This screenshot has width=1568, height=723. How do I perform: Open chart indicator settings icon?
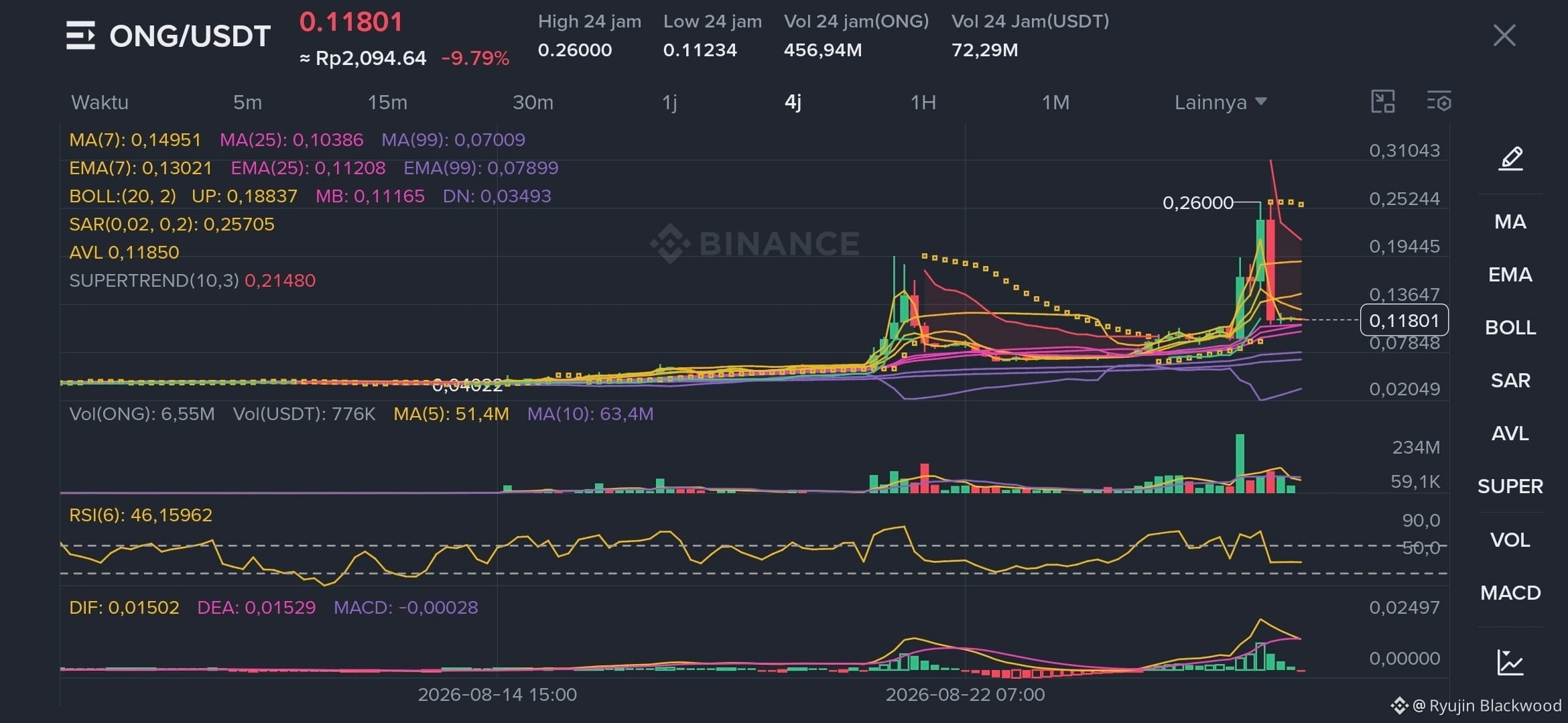click(x=1439, y=102)
